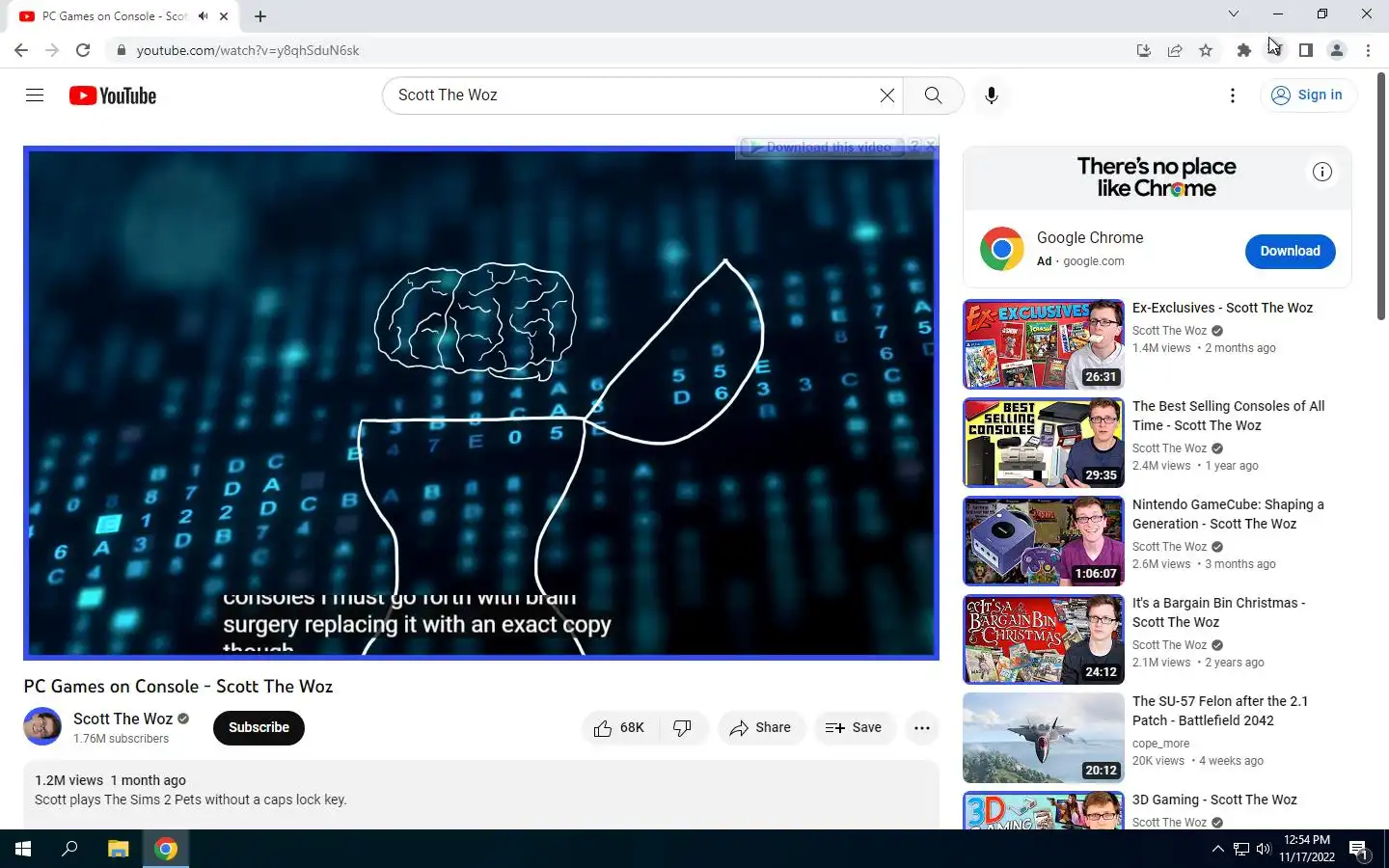Share this video

(760, 728)
